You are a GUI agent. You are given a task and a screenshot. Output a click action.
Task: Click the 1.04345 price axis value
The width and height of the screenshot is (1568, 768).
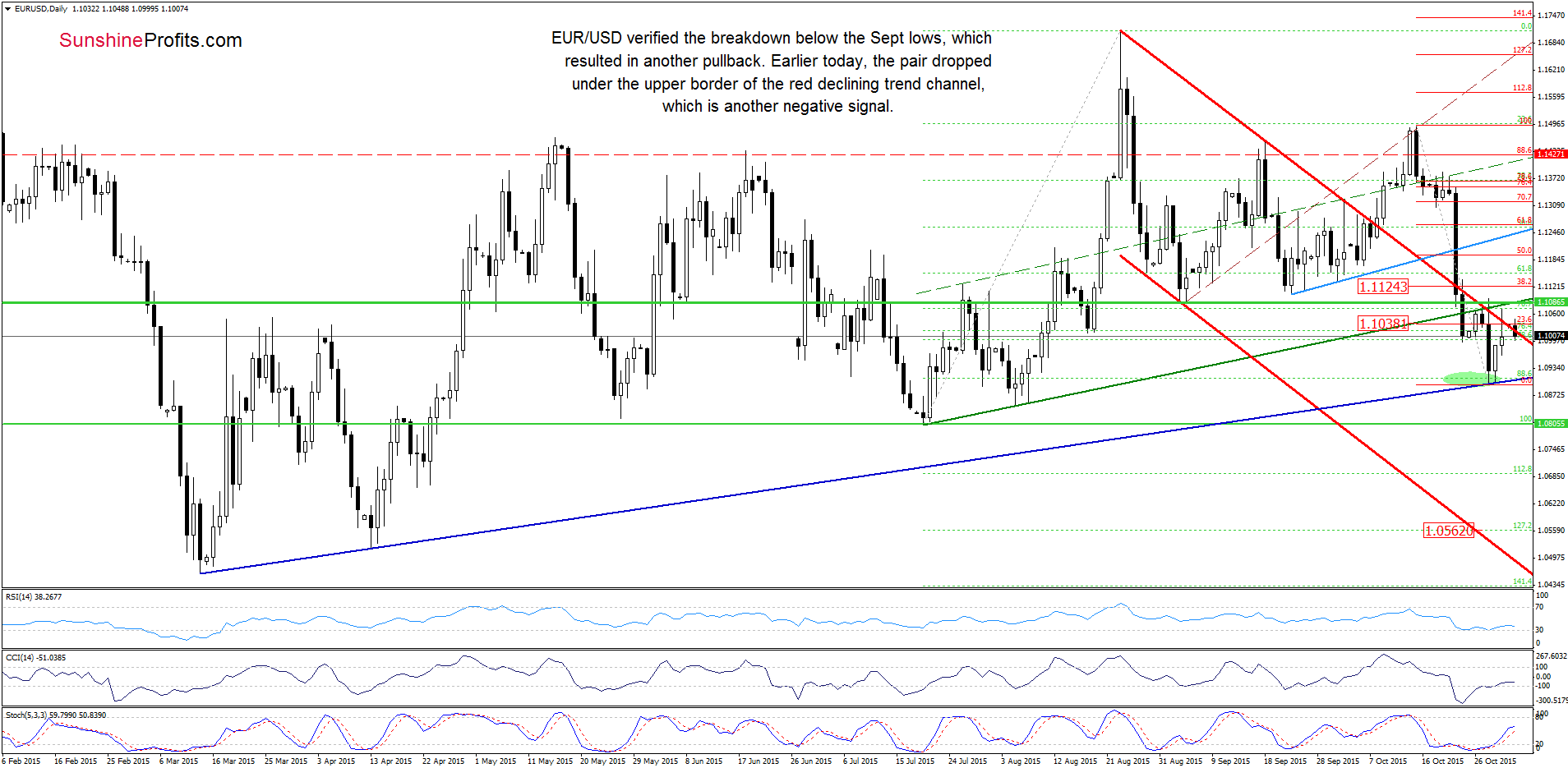click(x=1551, y=584)
